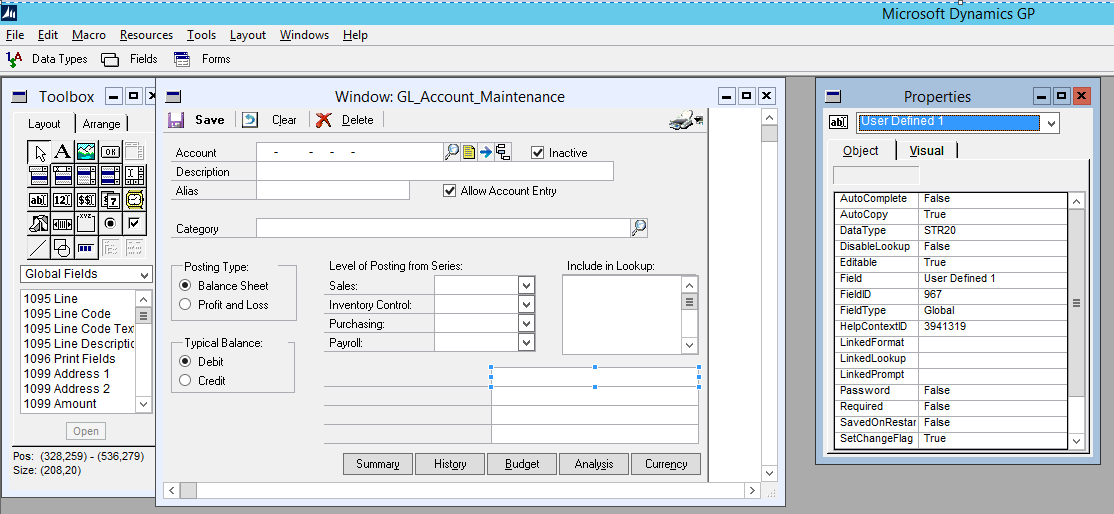The image size is (1114, 514).
Task: Select the DataType property row
Action: 951,230
